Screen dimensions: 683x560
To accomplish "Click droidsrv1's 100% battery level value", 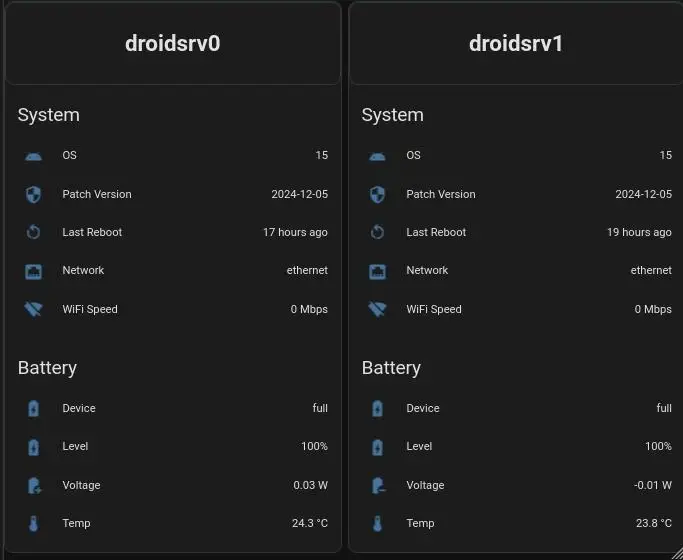I will click(x=659, y=446).
